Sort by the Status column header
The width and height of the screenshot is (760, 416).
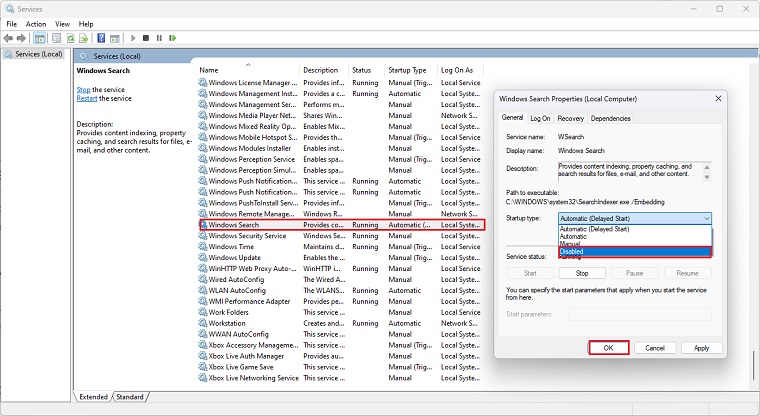[x=366, y=70]
